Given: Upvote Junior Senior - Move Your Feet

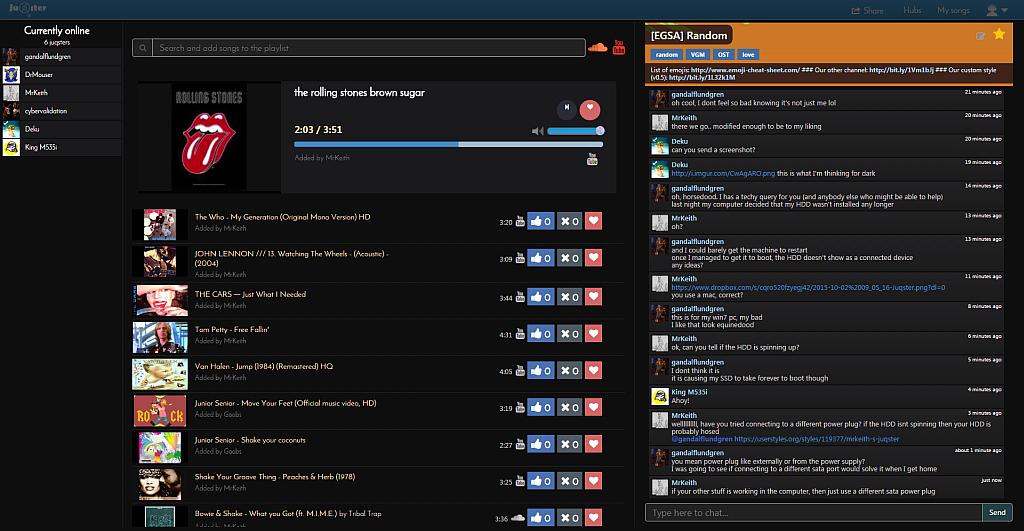Looking at the screenshot, I should [541, 408].
